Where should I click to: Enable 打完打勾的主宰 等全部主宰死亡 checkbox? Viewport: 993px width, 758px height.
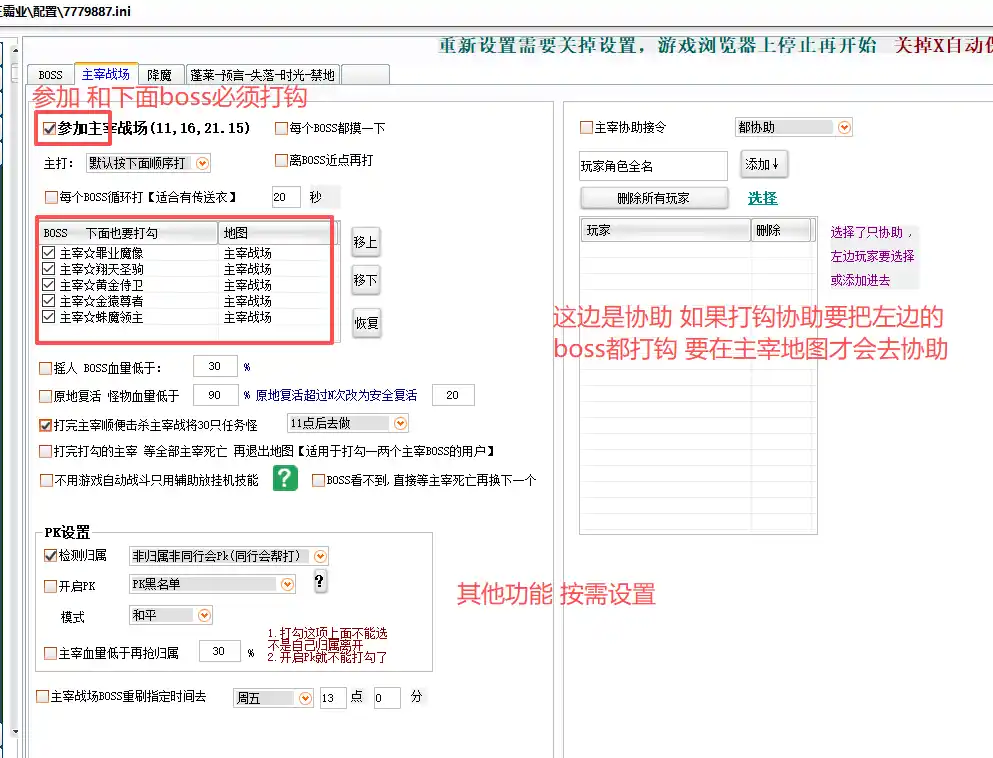[x=45, y=452]
